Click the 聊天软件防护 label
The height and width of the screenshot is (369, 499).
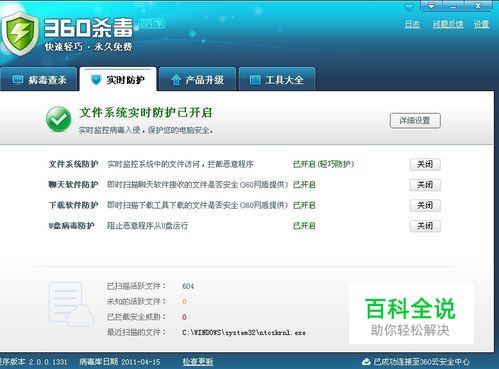tap(73, 184)
